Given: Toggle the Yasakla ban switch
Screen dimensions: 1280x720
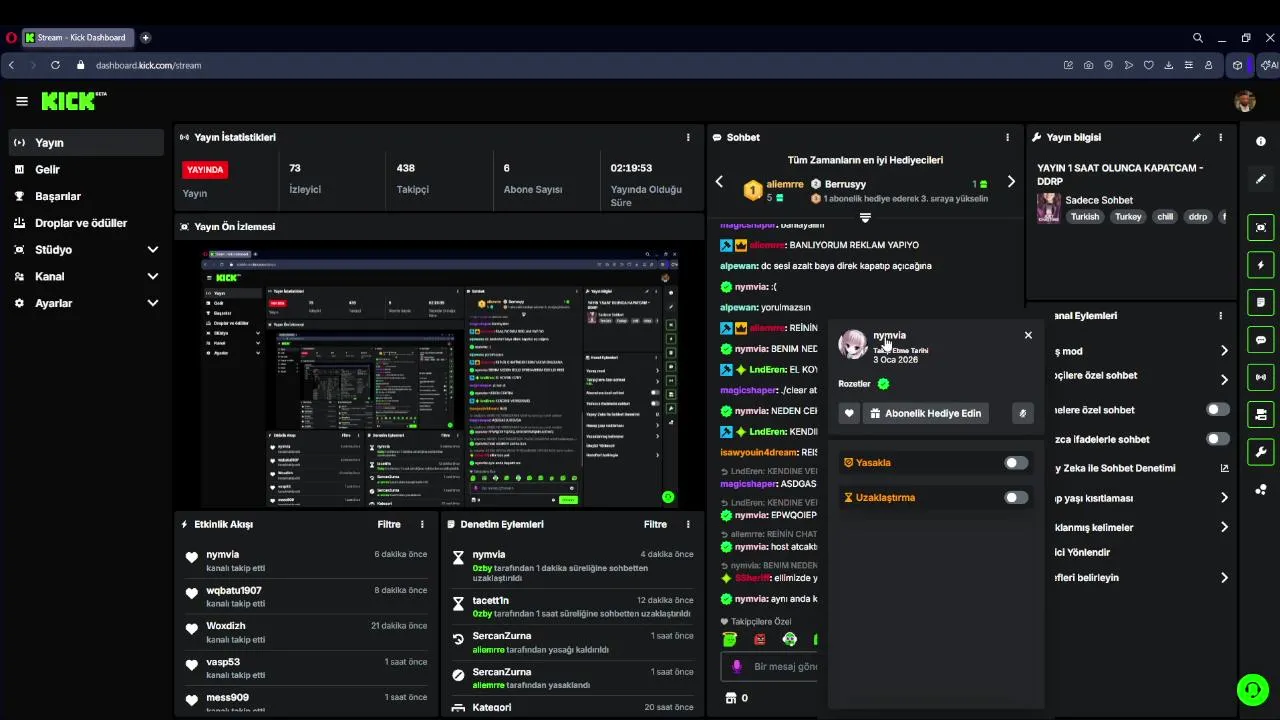Looking at the screenshot, I should [1016, 463].
